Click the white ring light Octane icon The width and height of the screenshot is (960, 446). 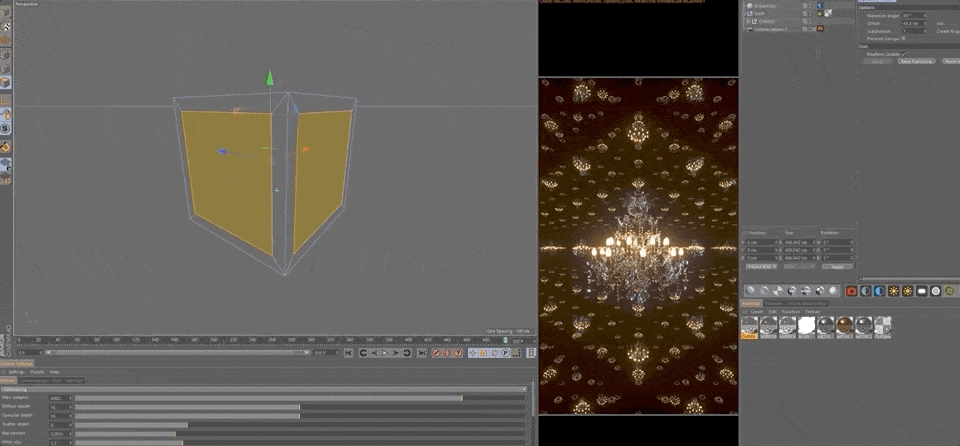[x=936, y=290]
